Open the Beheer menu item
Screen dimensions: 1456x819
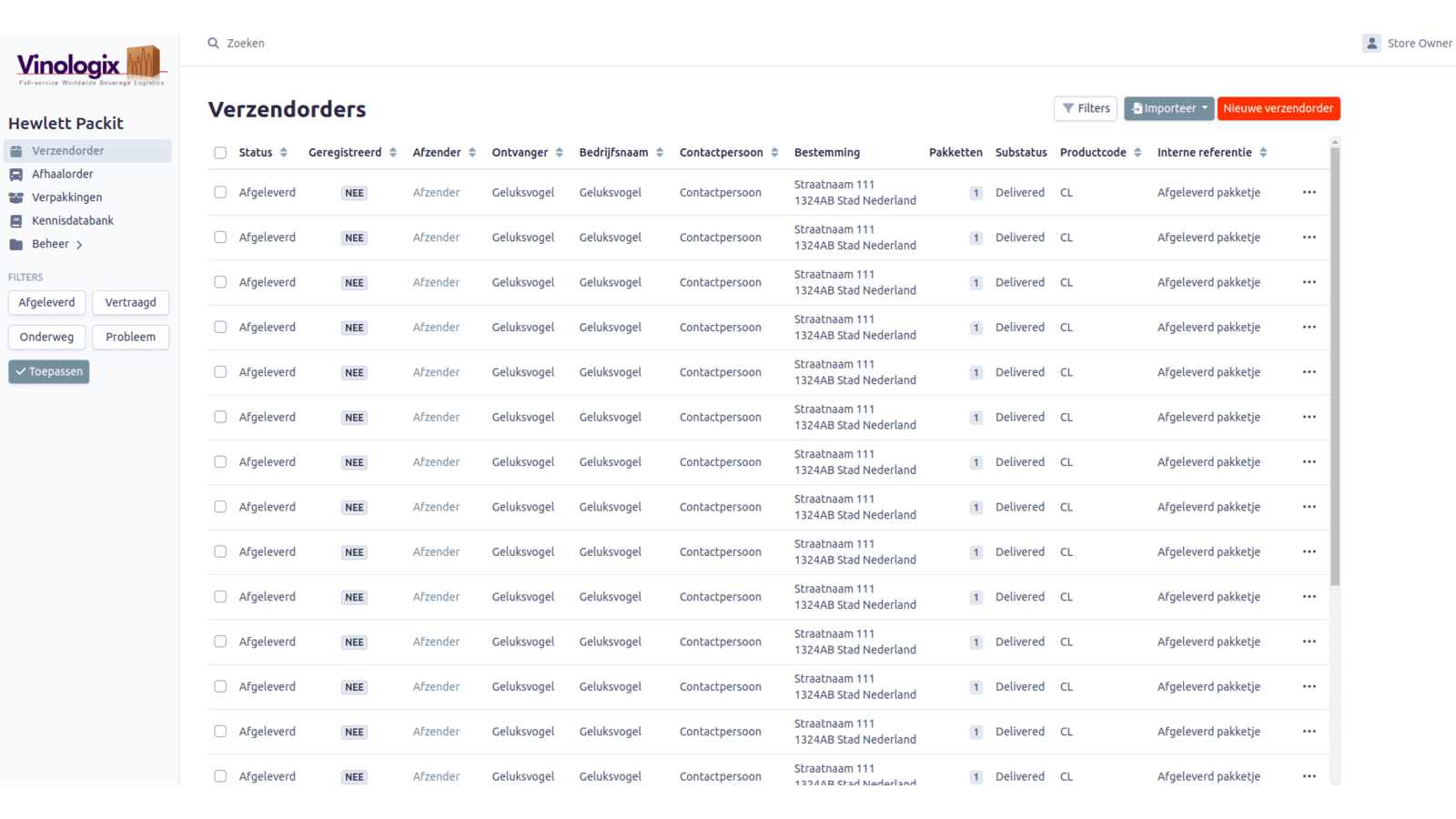(x=50, y=245)
